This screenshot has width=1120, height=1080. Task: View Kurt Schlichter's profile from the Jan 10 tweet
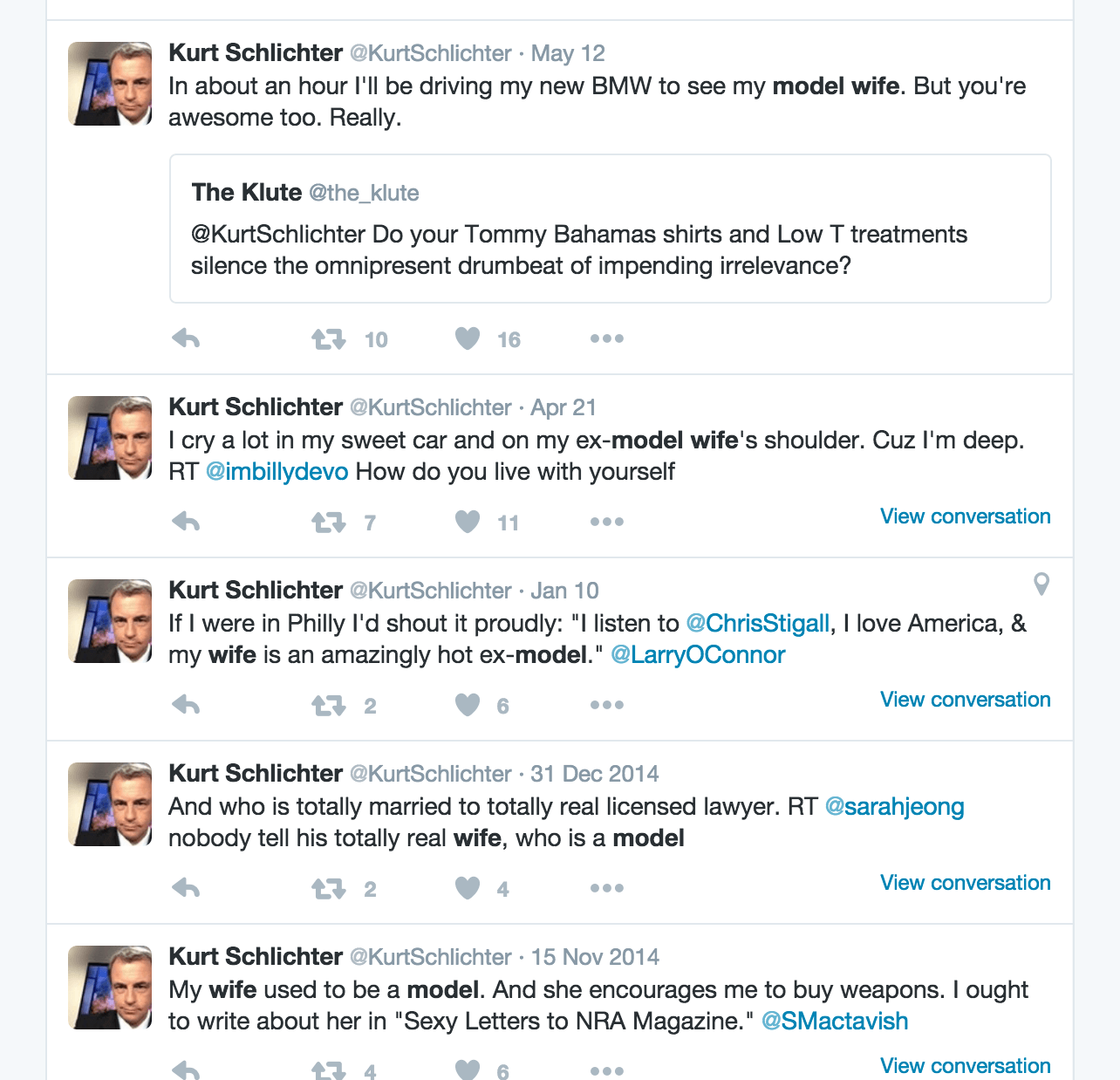[255, 590]
